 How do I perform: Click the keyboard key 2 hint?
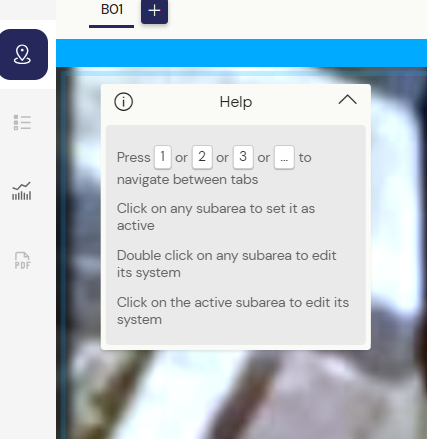[202, 157]
